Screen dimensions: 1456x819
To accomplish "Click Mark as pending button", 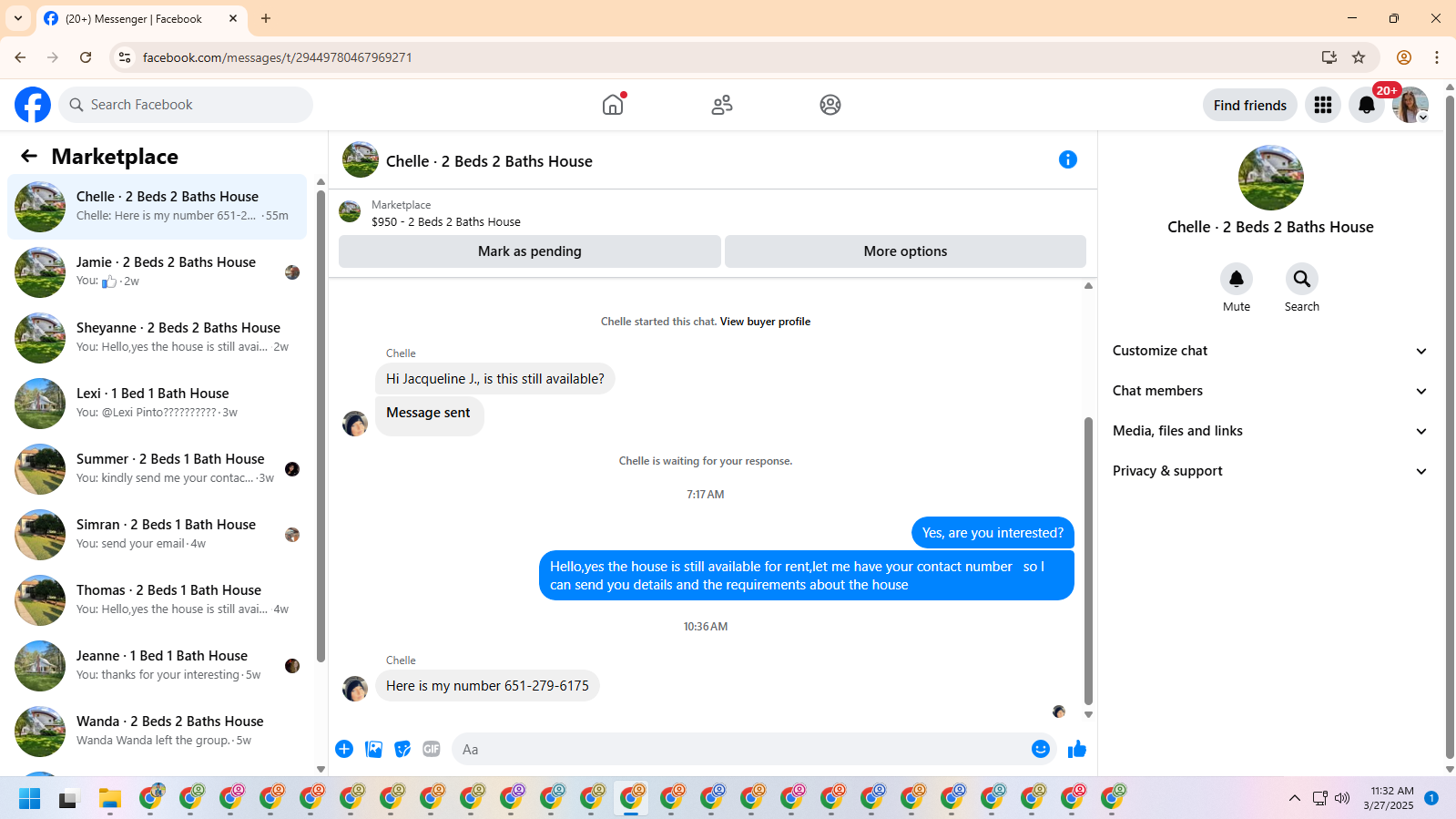I will [x=530, y=251].
